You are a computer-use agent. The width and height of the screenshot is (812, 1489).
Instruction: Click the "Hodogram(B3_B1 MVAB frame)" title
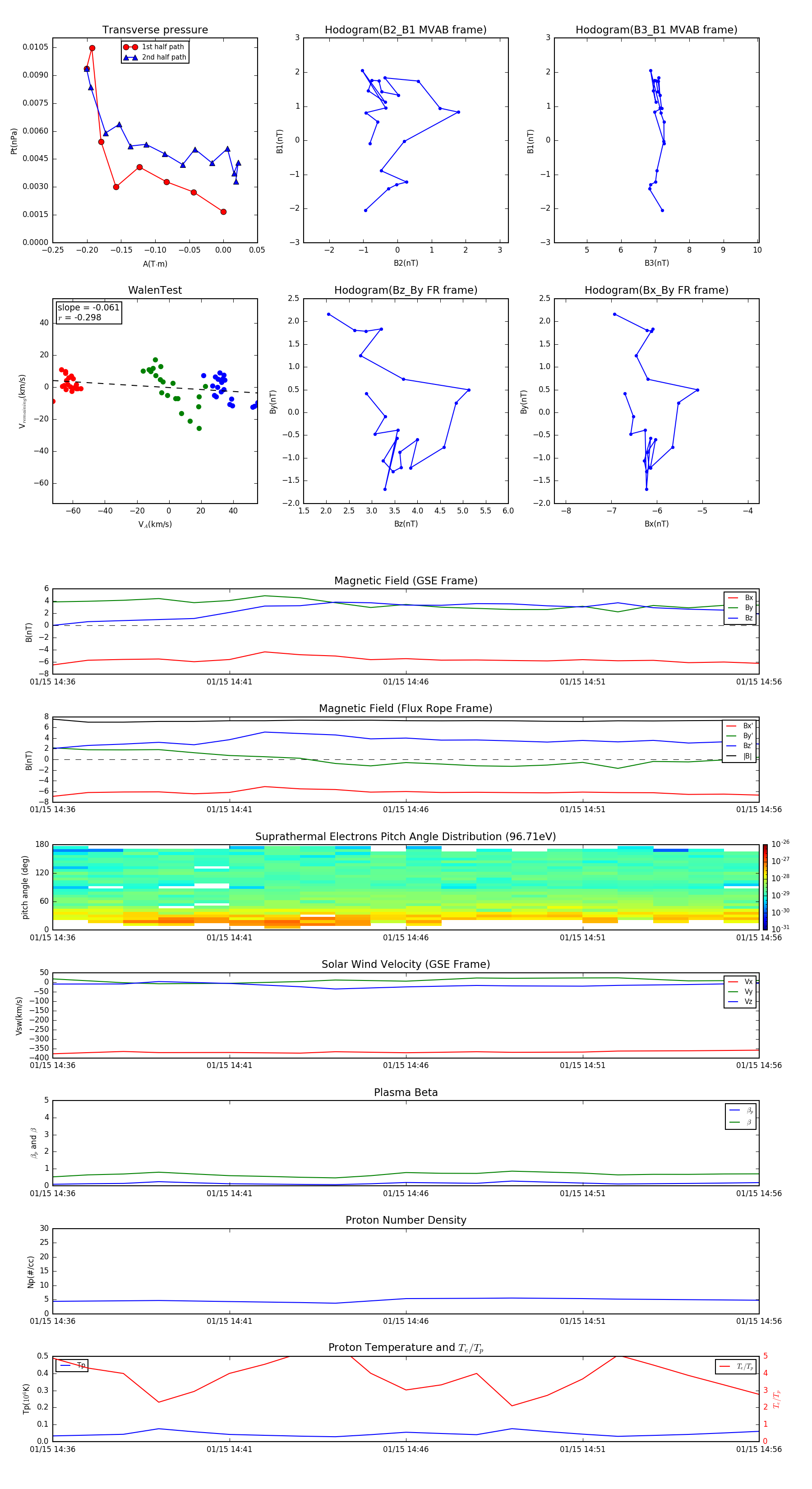tap(656, 29)
